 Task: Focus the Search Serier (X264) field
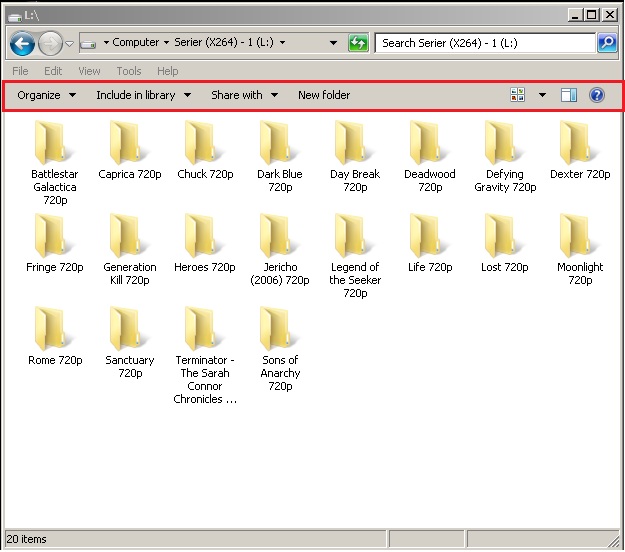click(485, 43)
